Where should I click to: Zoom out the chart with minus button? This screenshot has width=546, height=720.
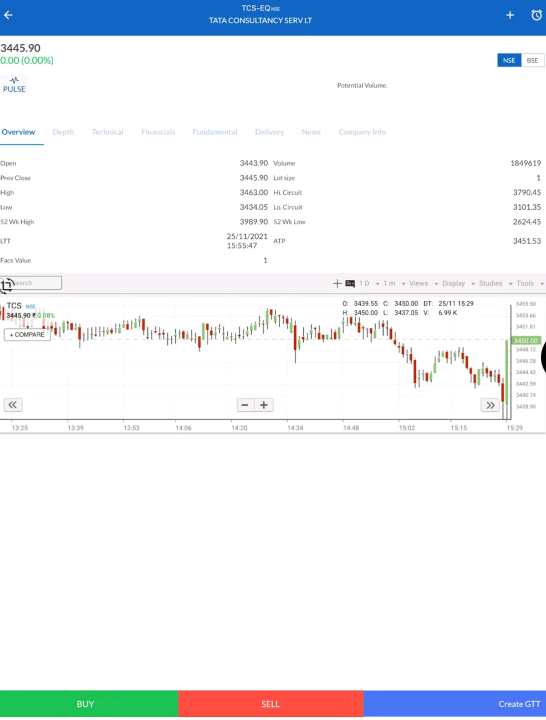pyautogui.click(x=245, y=405)
